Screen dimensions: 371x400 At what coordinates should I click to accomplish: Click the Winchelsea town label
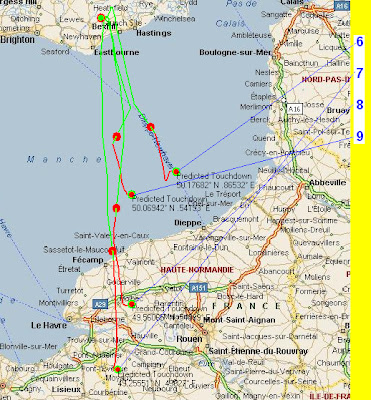point(175,19)
